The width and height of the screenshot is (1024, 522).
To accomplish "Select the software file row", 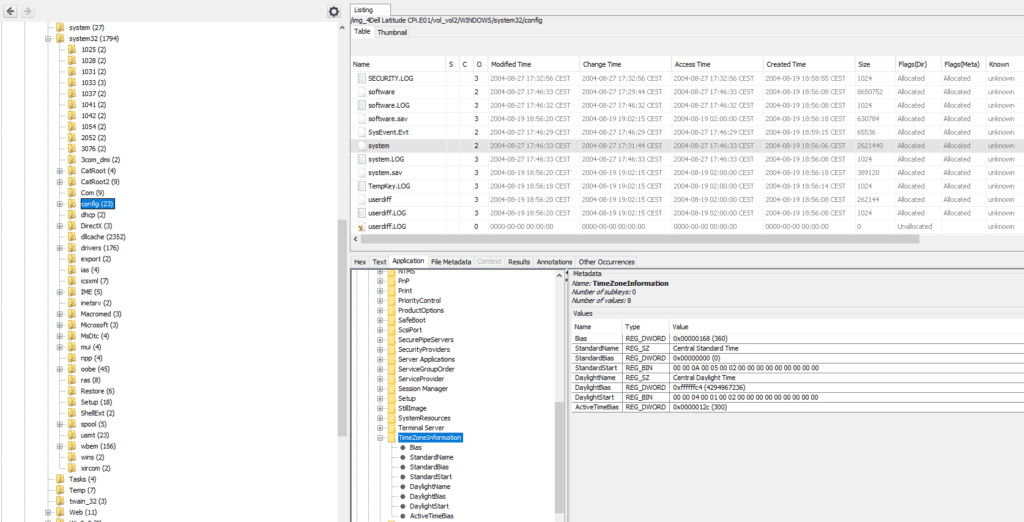I will (x=687, y=92).
